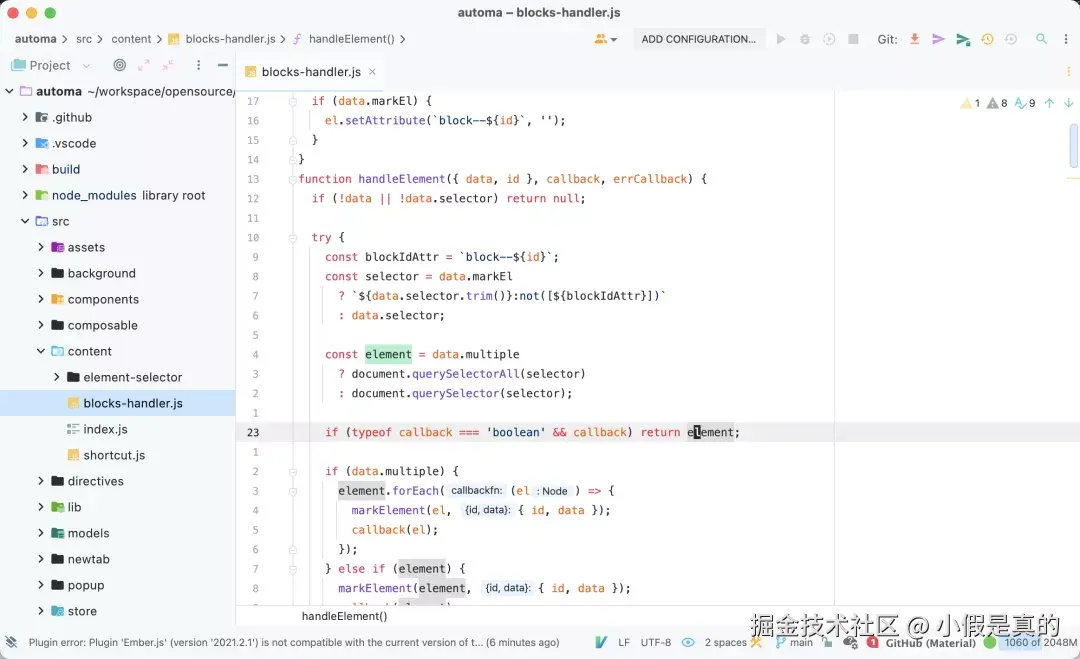Viewport: 1080px width, 659px height.
Task: Click the run play button in toolbar
Action: click(x=780, y=39)
